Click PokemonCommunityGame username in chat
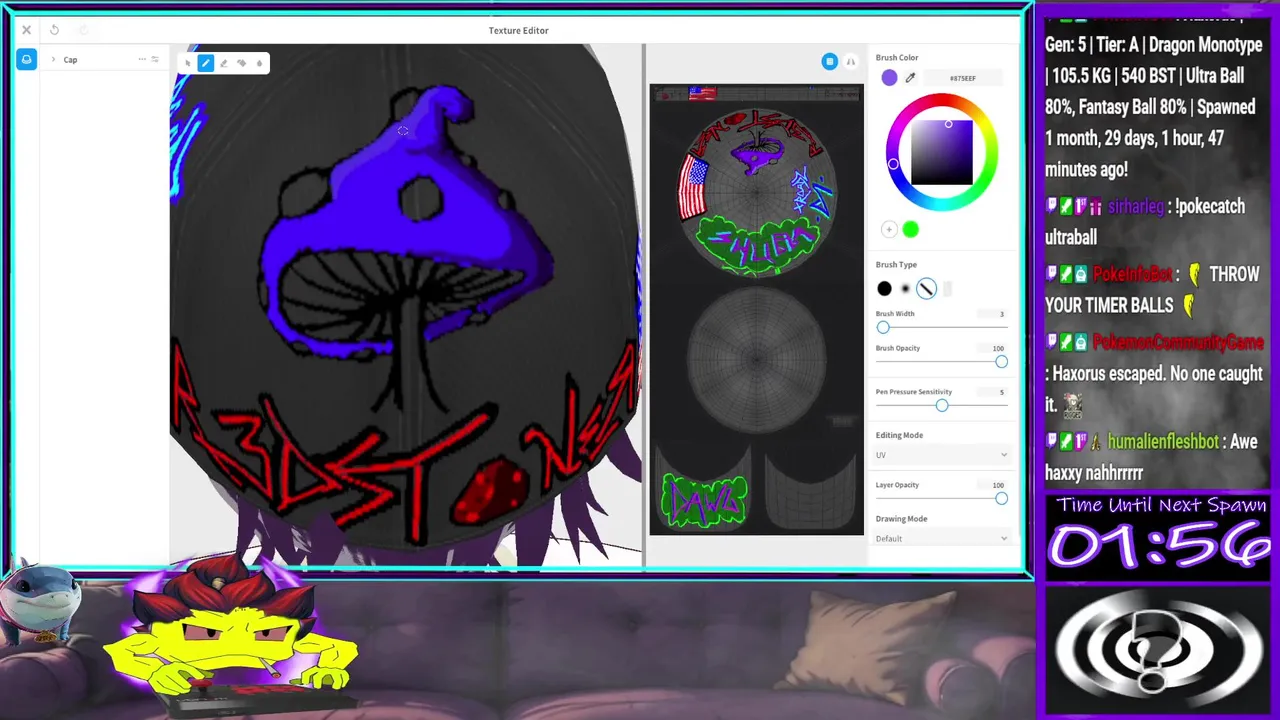 (1178, 343)
